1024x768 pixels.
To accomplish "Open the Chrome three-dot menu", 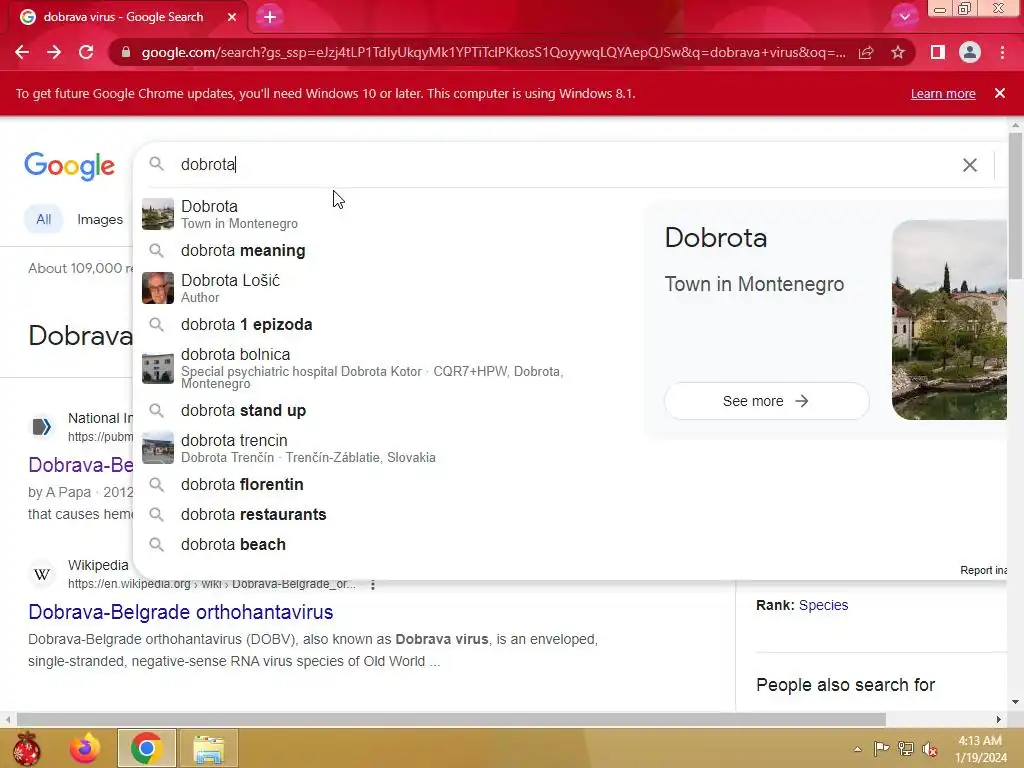I will pyautogui.click(x=1002, y=52).
